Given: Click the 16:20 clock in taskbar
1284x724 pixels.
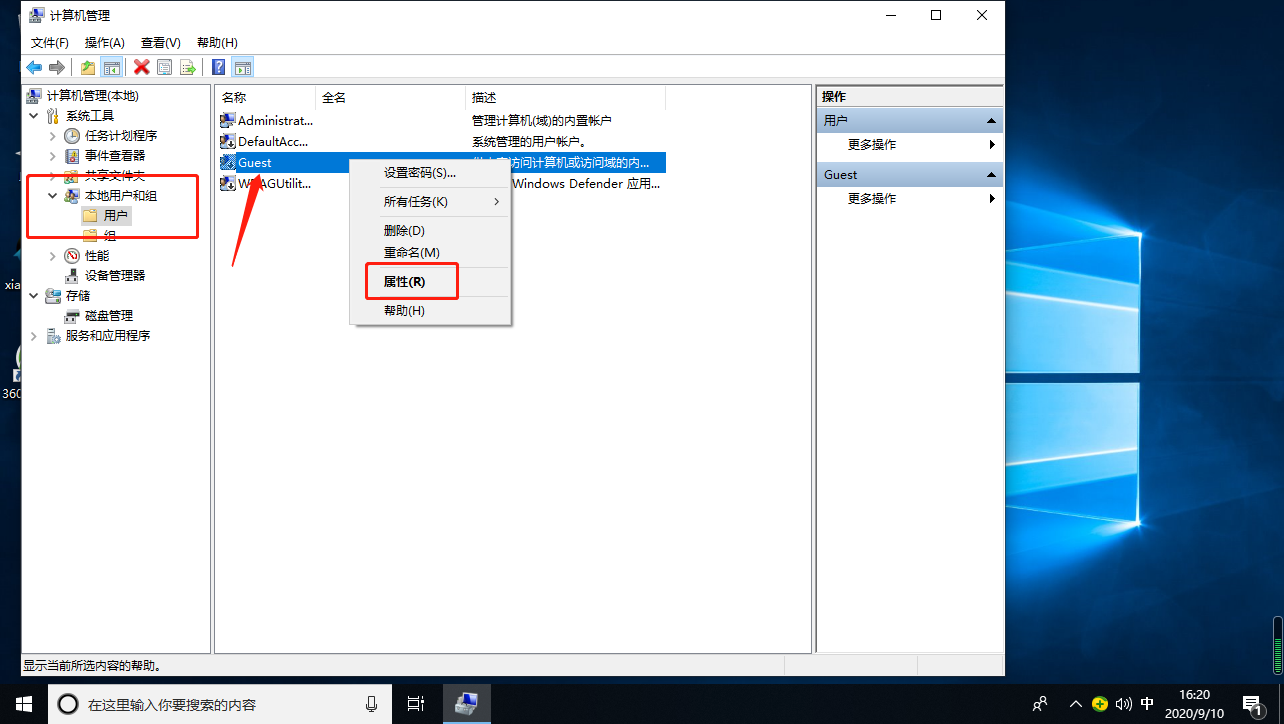Looking at the screenshot, I should [1193, 695].
